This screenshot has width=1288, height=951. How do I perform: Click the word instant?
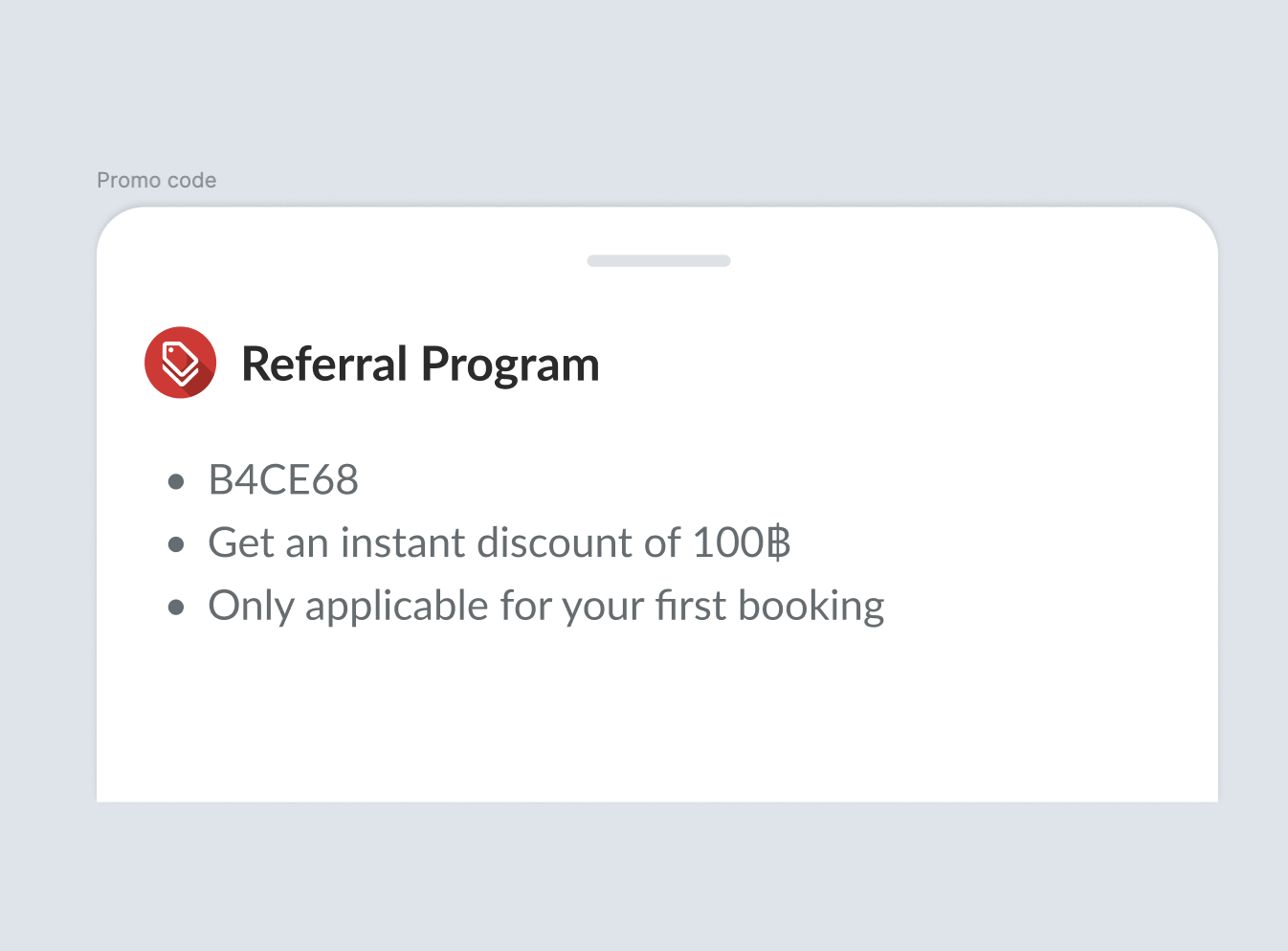(x=403, y=543)
